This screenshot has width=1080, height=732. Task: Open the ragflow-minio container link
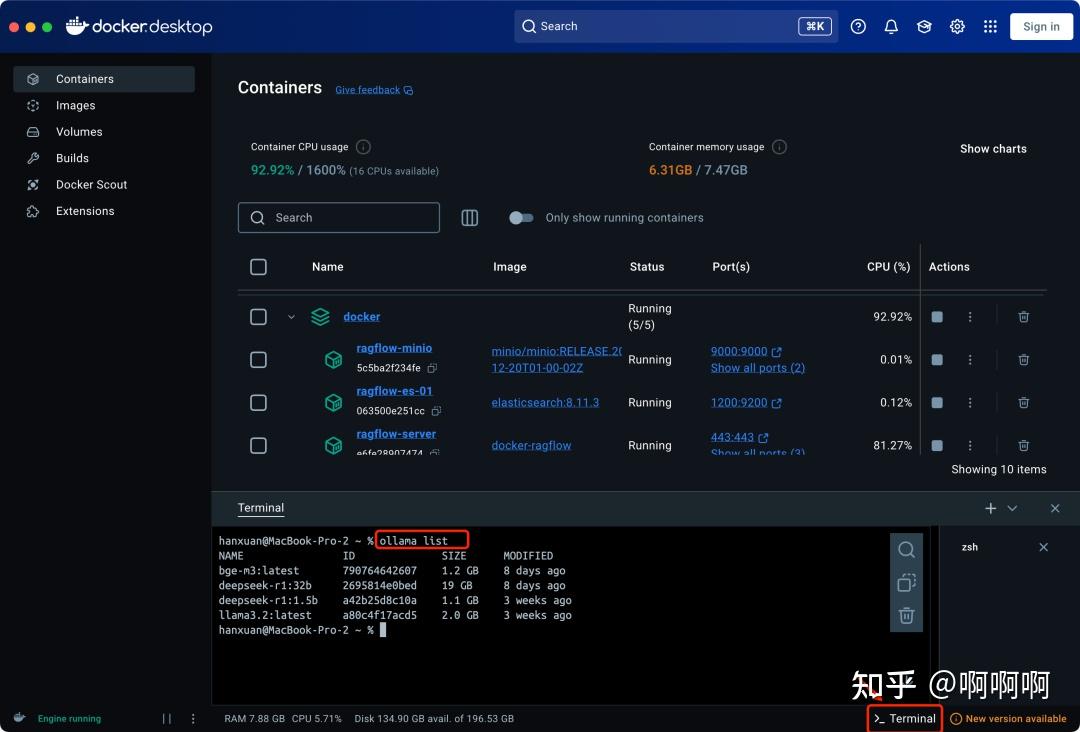[x=394, y=348]
